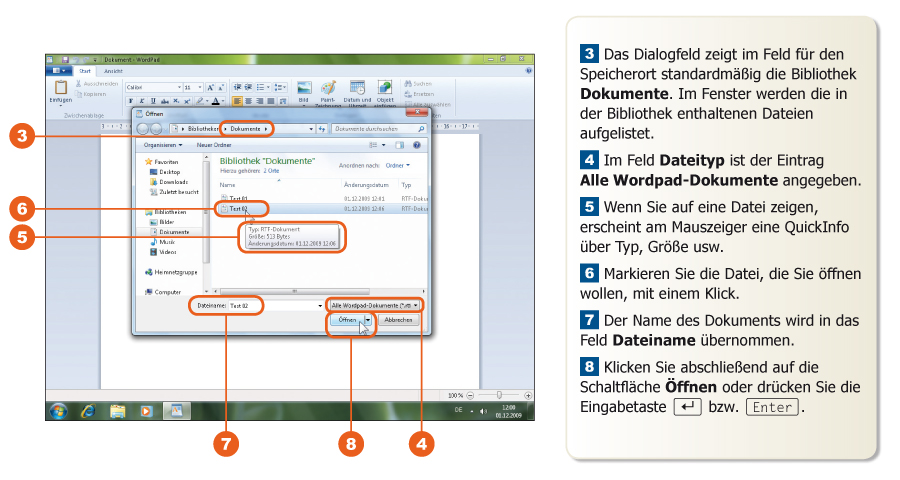Click the Öffnen button
Viewport: 900px width, 480px height.
pyautogui.click(x=347, y=320)
